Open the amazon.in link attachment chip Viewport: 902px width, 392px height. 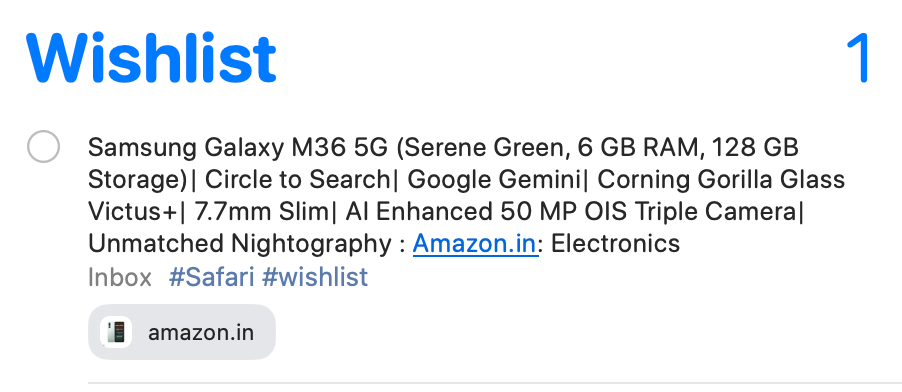click(182, 332)
